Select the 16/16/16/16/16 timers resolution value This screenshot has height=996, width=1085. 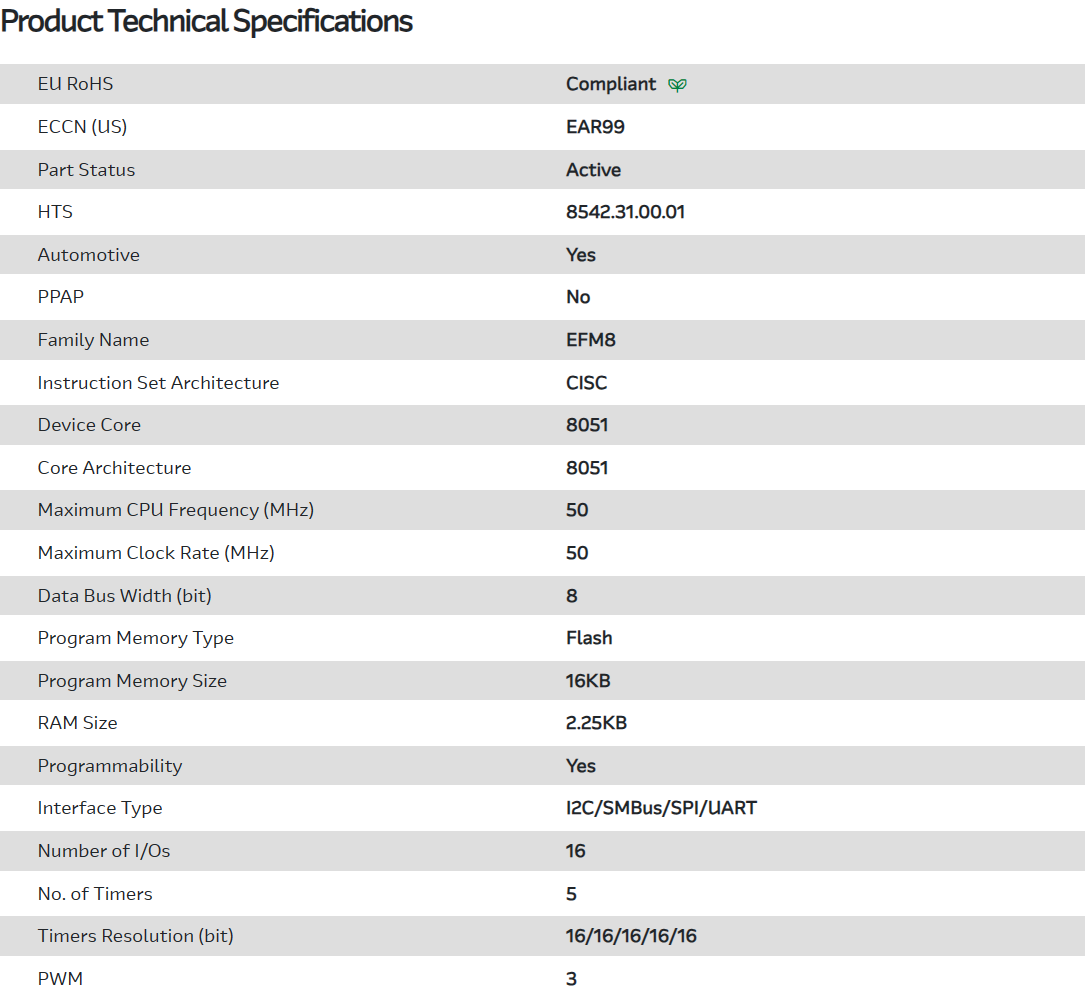[x=631, y=936]
